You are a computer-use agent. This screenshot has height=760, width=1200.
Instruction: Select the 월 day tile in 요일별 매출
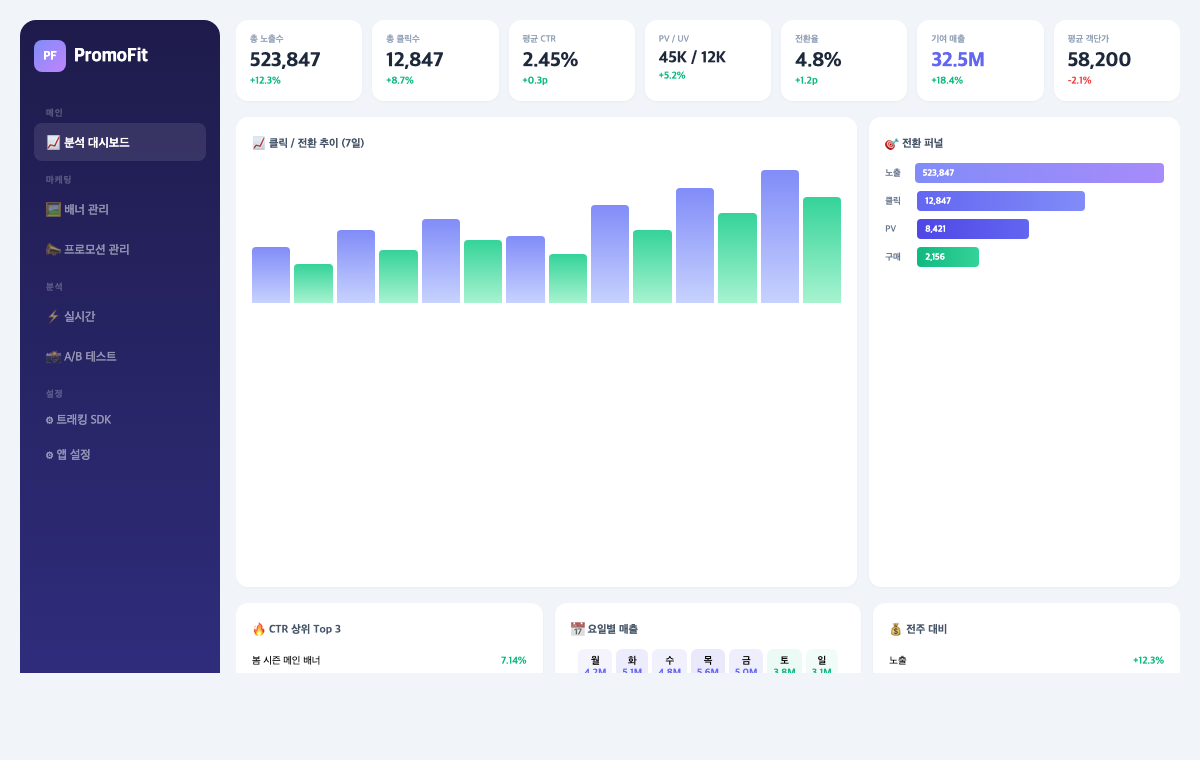point(595,661)
